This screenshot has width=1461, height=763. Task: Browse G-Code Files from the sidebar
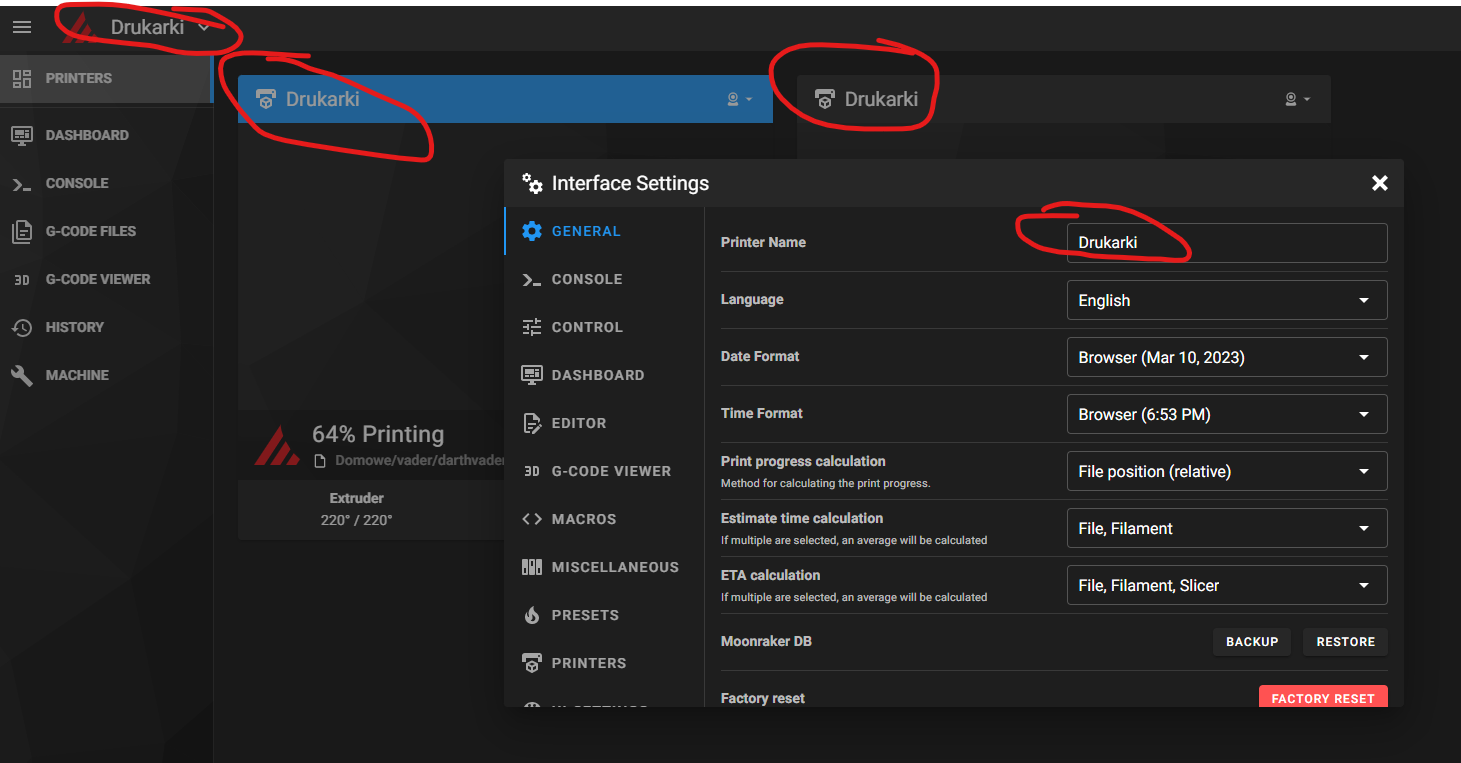pyautogui.click(x=93, y=231)
